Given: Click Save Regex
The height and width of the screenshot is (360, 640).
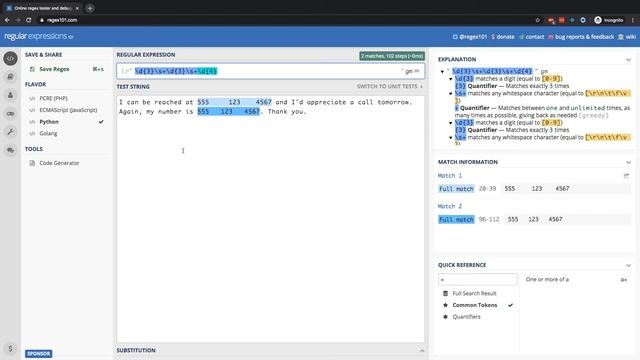Looking at the screenshot, I should (54, 69).
